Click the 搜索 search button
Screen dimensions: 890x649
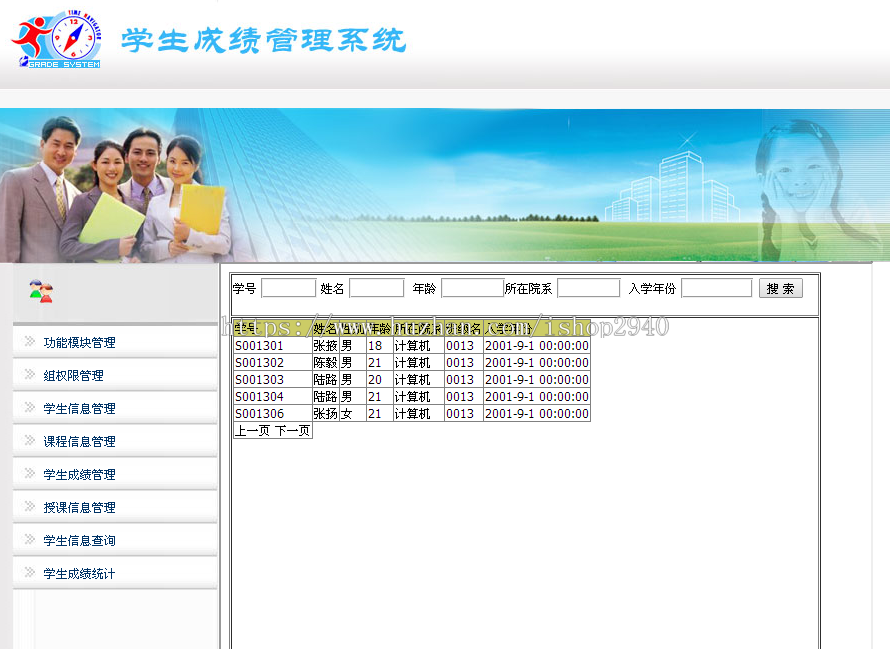point(781,287)
